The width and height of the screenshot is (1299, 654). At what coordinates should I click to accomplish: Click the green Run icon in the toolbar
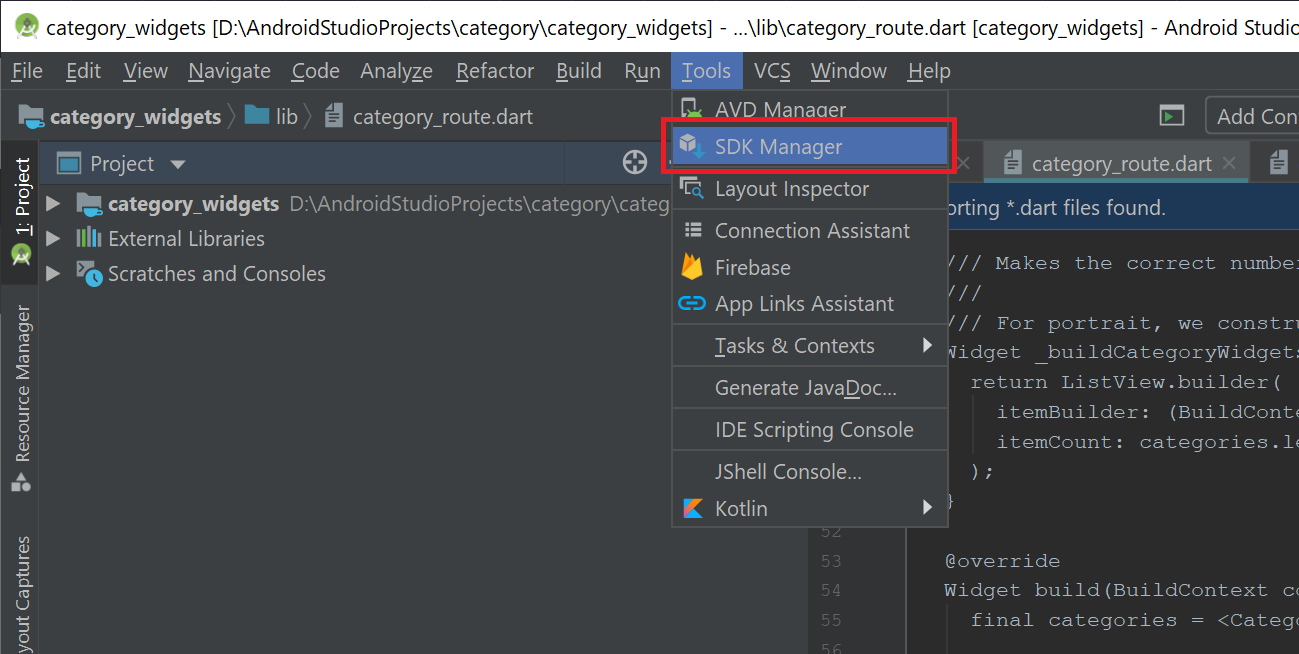[1171, 115]
